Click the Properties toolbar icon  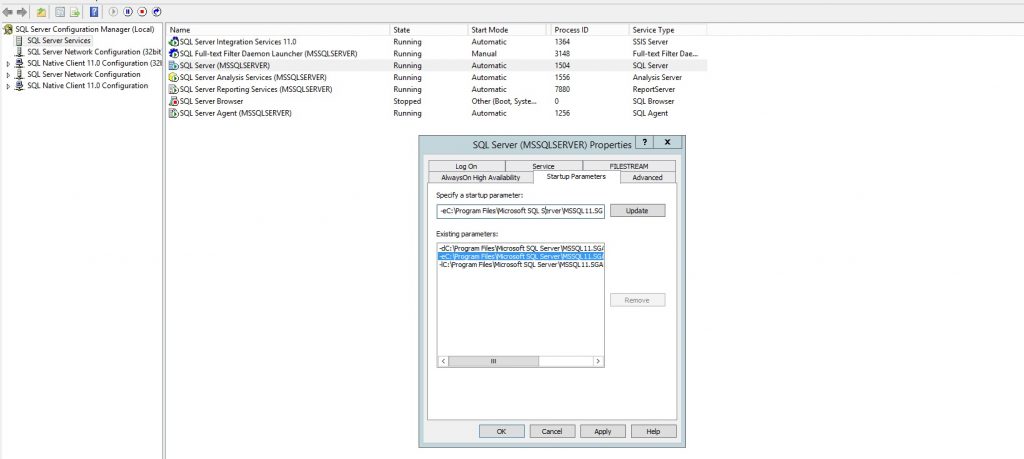click(60, 12)
